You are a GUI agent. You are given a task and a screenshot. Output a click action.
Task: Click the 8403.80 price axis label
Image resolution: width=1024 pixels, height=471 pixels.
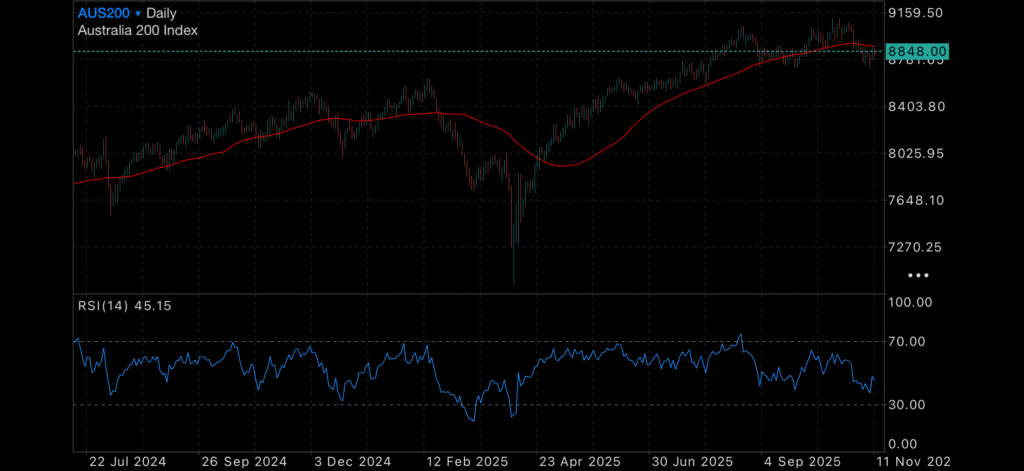point(915,107)
